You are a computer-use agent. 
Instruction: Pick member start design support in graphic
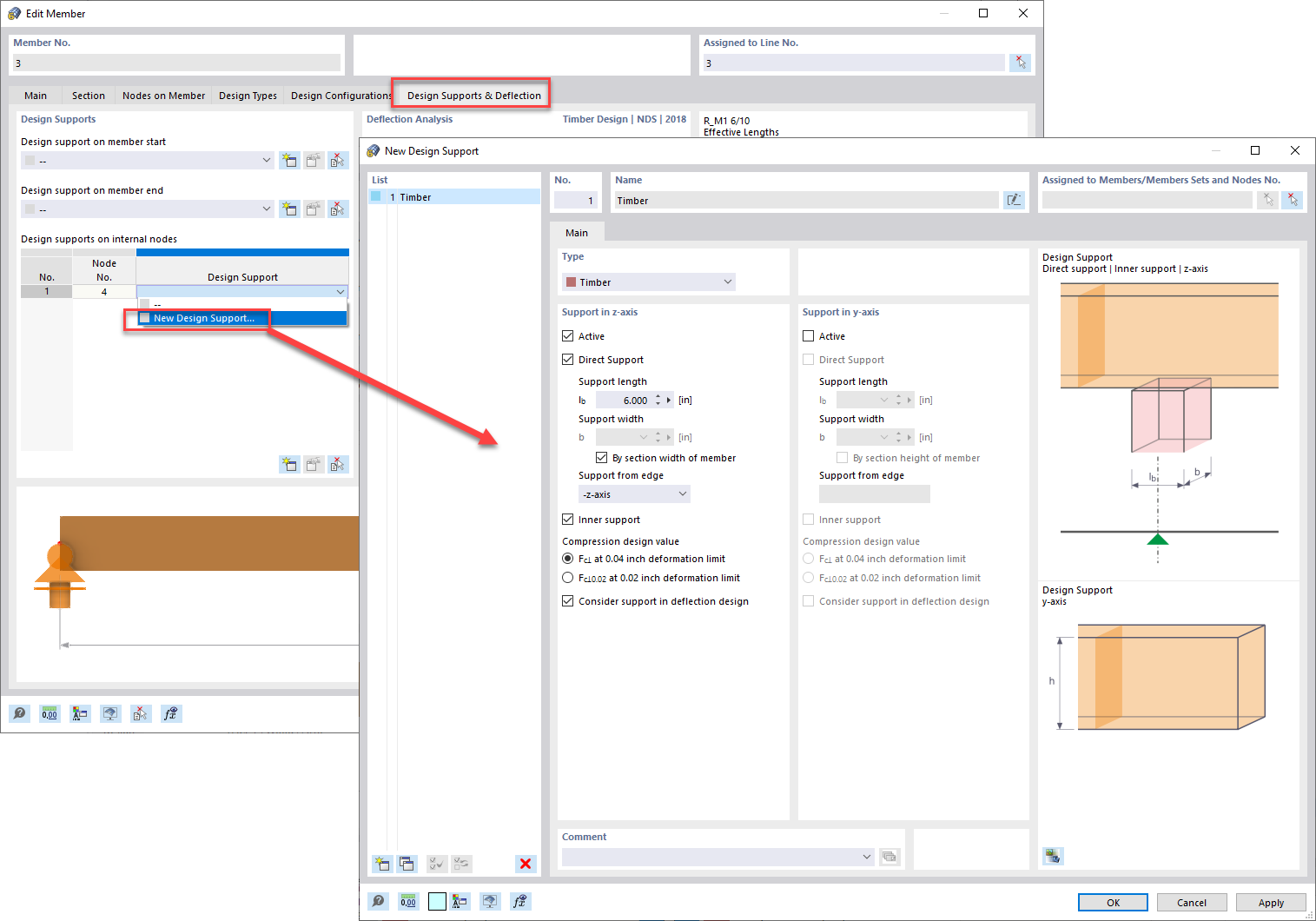338,161
